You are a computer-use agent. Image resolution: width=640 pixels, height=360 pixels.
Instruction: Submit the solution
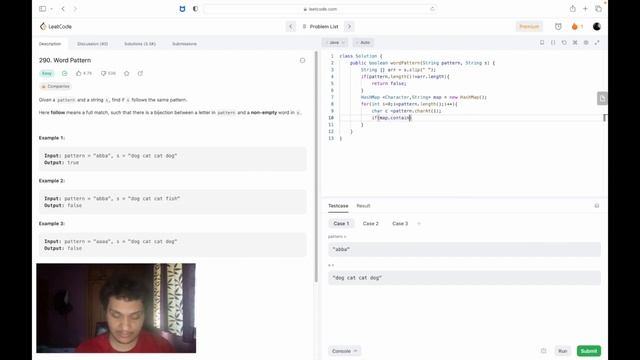pyautogui.click(x=589, y=351)
